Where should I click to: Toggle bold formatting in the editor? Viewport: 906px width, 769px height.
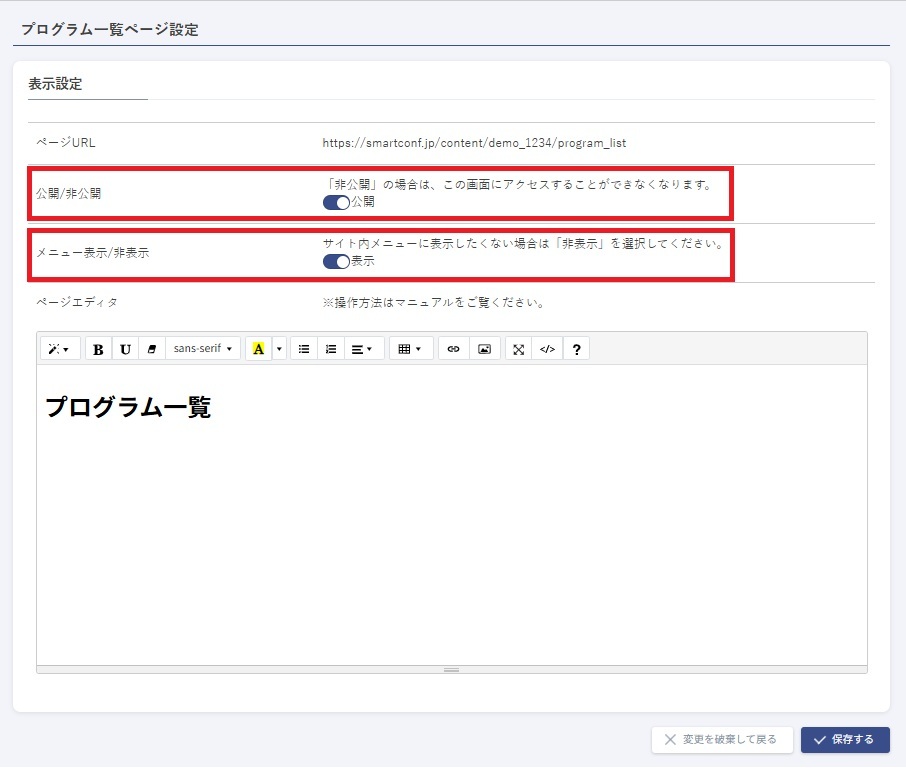[98, 349]
